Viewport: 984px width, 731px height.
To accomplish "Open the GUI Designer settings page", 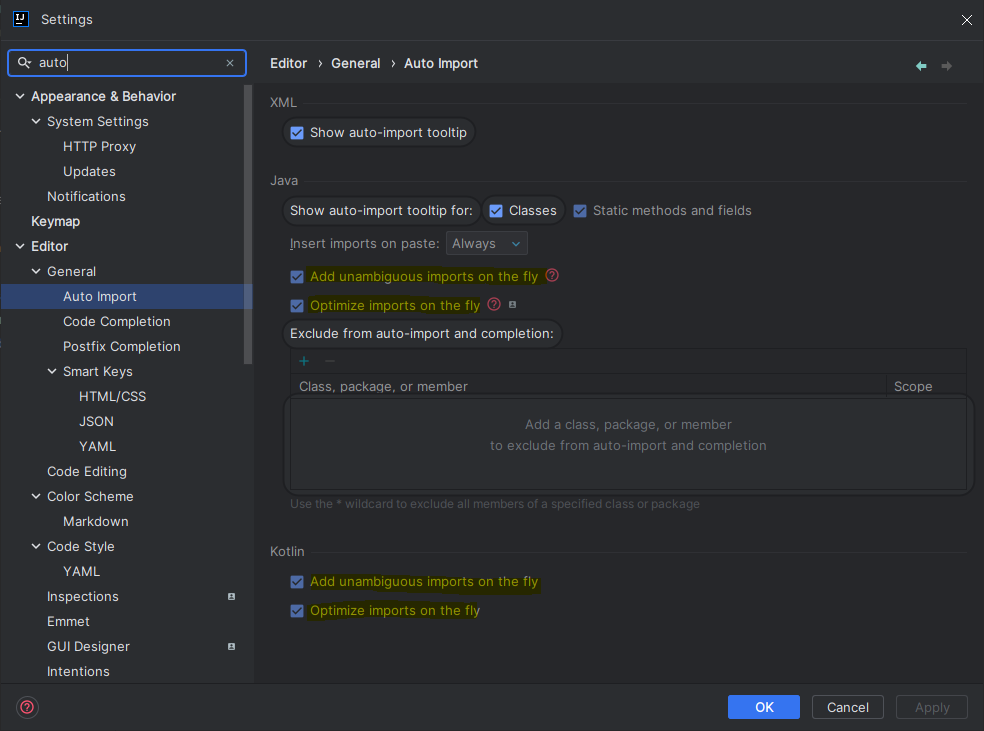I will coord(88,646).
